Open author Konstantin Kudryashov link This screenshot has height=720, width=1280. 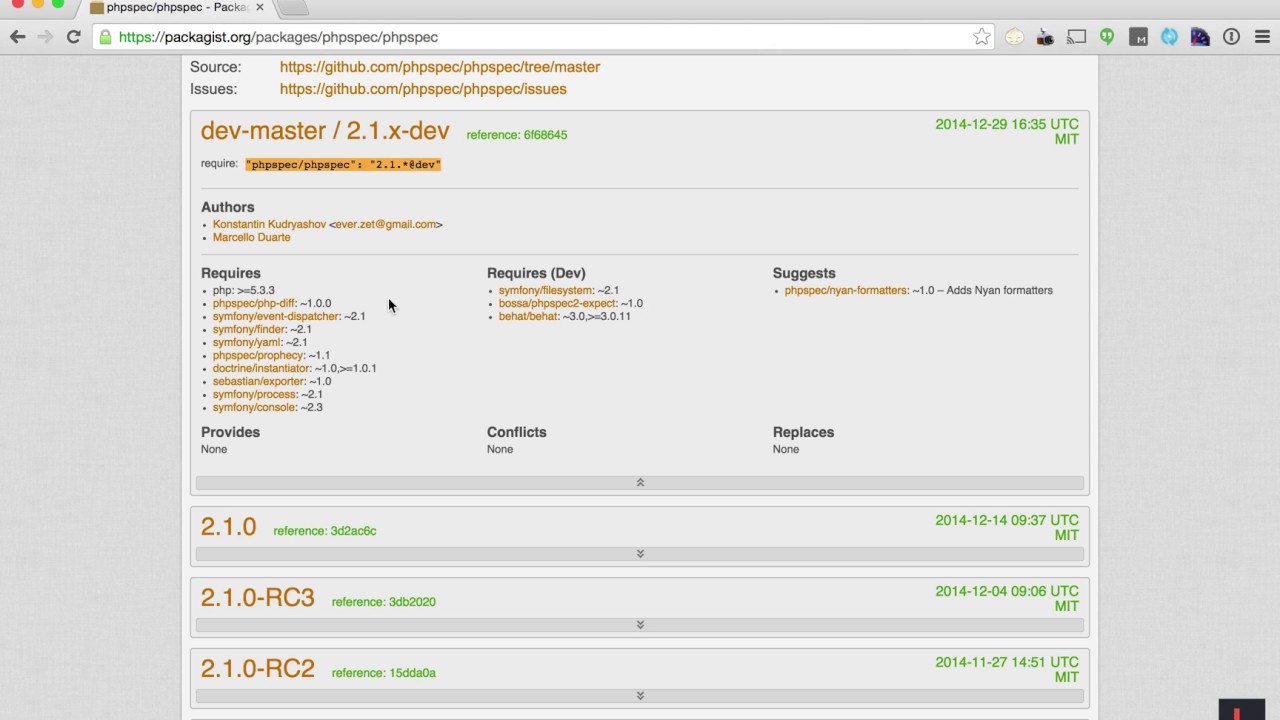[x=269, y=224]
